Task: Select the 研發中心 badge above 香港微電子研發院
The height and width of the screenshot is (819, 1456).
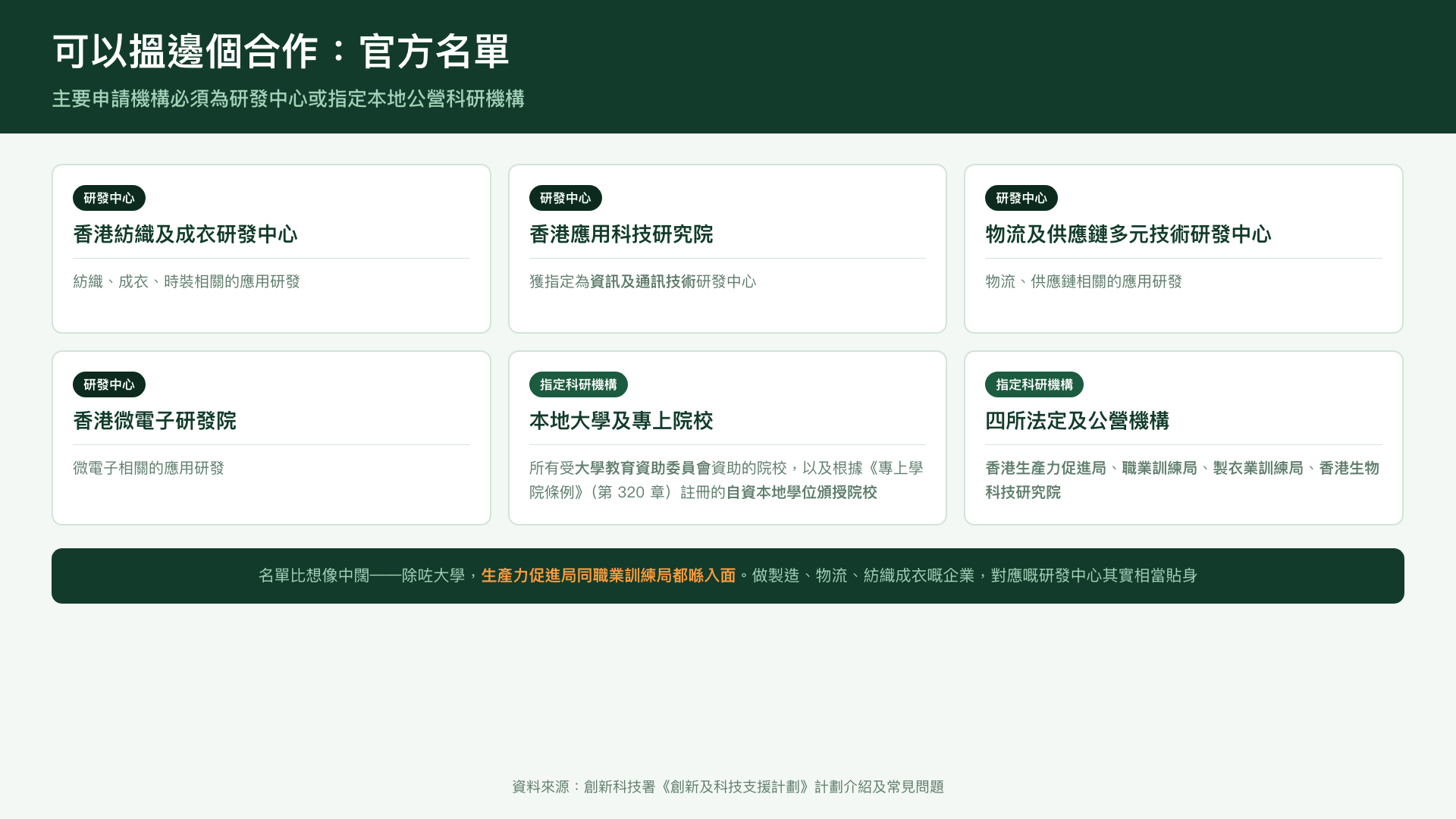Action: point(109,384)
